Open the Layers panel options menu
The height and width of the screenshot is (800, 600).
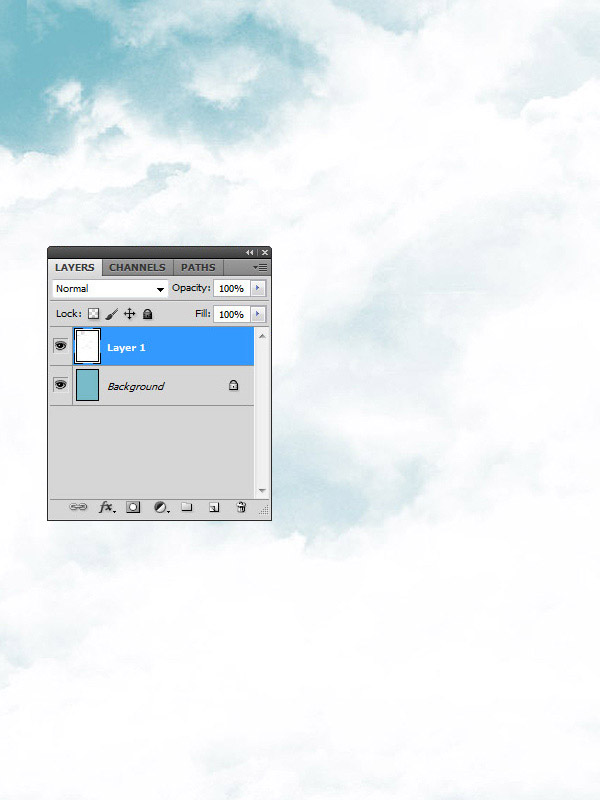click(x=260, y=268)
